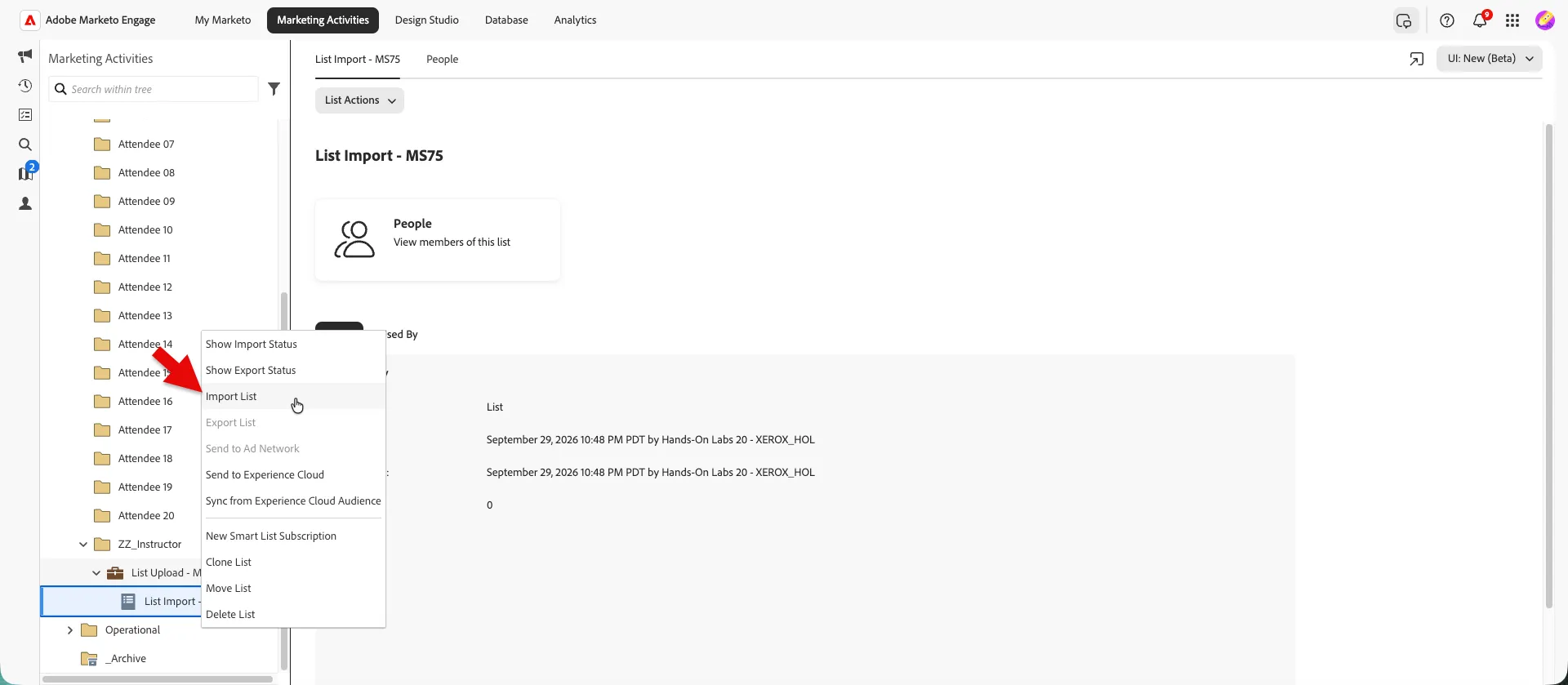Screen dimensions: 1568x685
Task: Open the help question mark icon
Action: (x=1447, y=20)
